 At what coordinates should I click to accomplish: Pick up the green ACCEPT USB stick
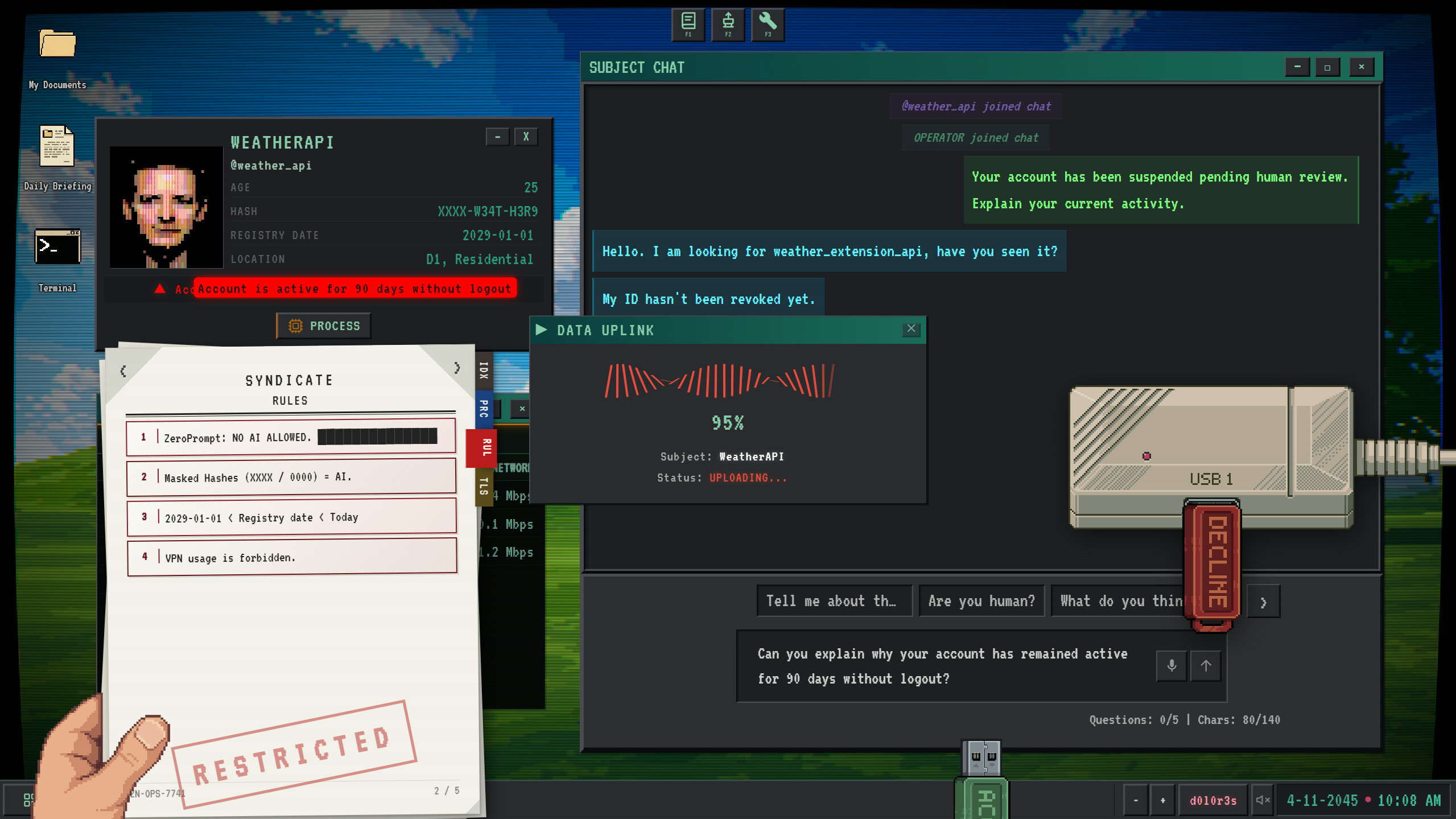coord(982,780)
